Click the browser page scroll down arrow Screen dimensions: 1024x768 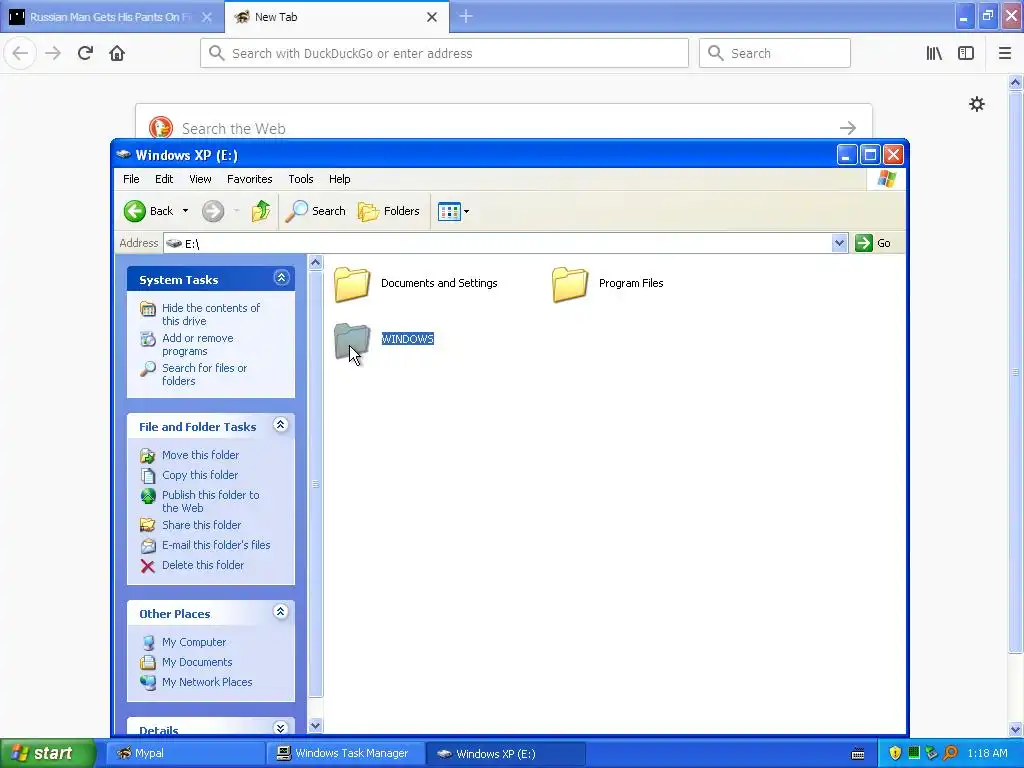(x=1016, y=729)
